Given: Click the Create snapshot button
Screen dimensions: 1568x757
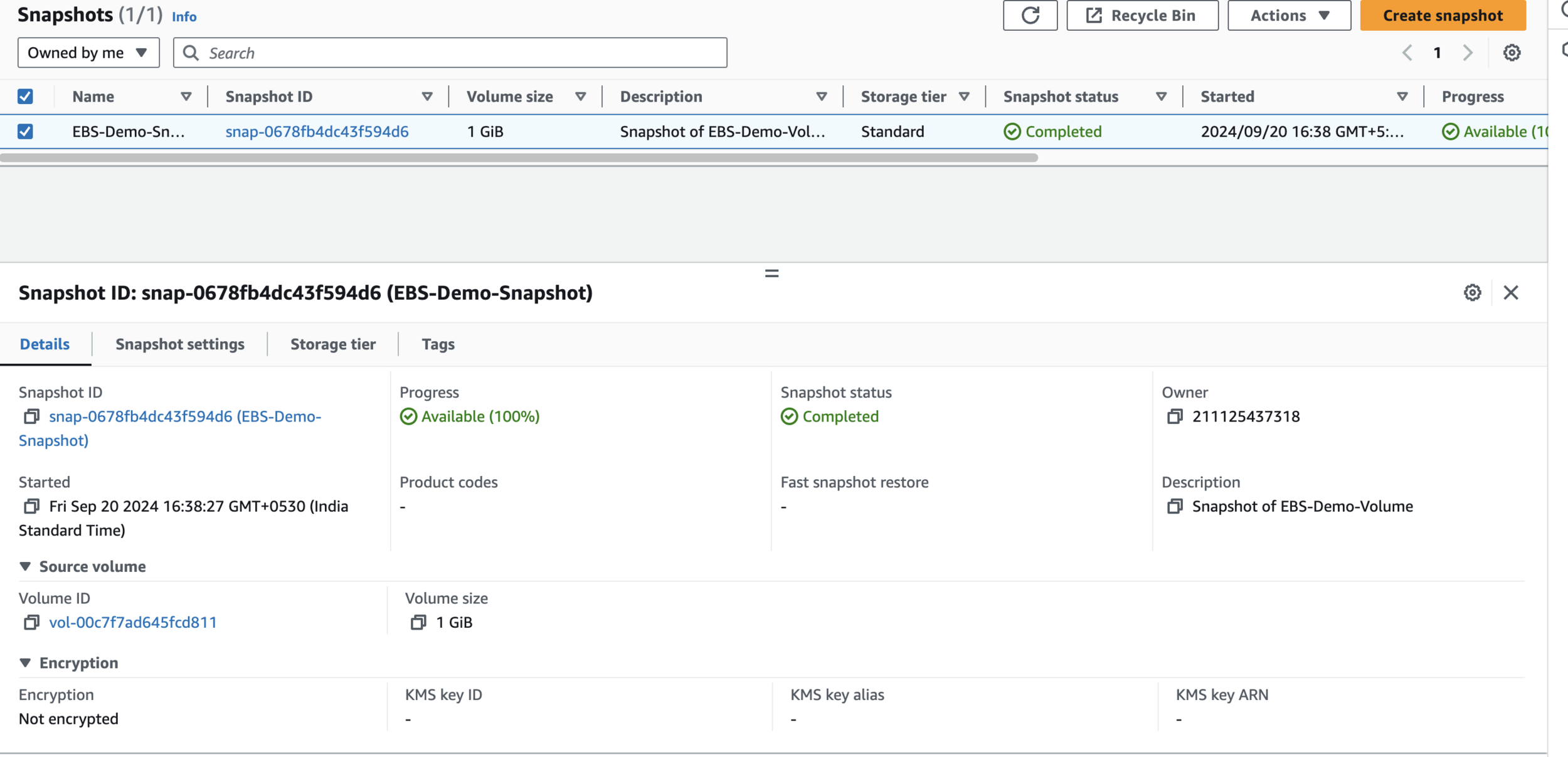Looking at the screenshot, I should [1443, 16].
